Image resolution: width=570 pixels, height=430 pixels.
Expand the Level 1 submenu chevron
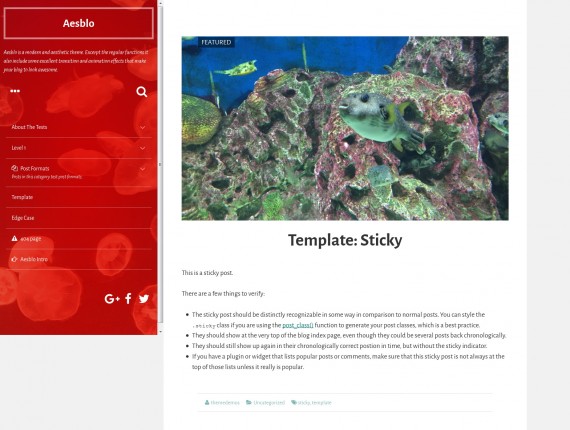pyautogui.click(x=142, y=148)
